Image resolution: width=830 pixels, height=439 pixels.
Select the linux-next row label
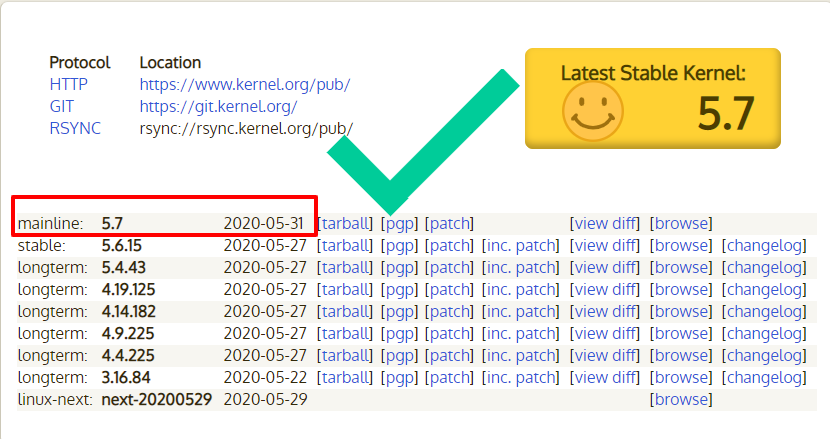pos(55,399)
